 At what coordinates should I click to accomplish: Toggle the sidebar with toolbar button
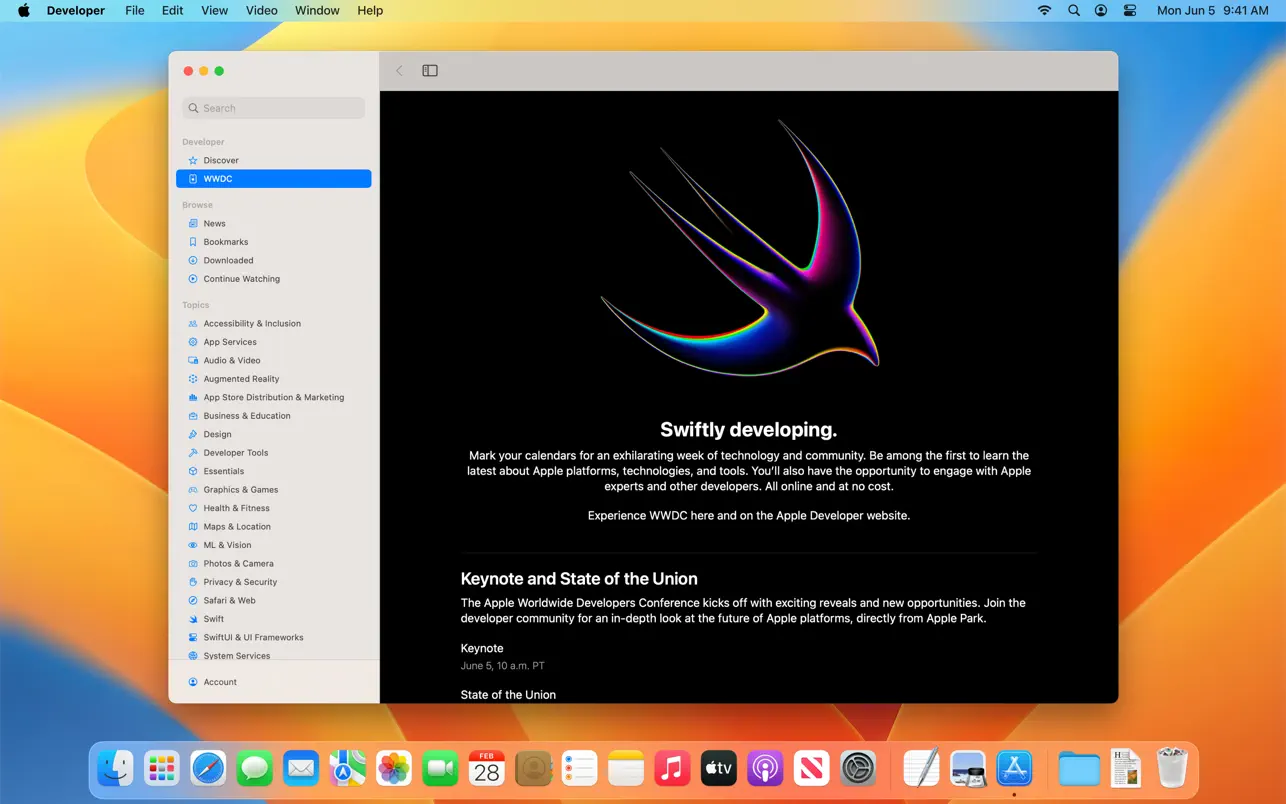(x=430, y=71)
